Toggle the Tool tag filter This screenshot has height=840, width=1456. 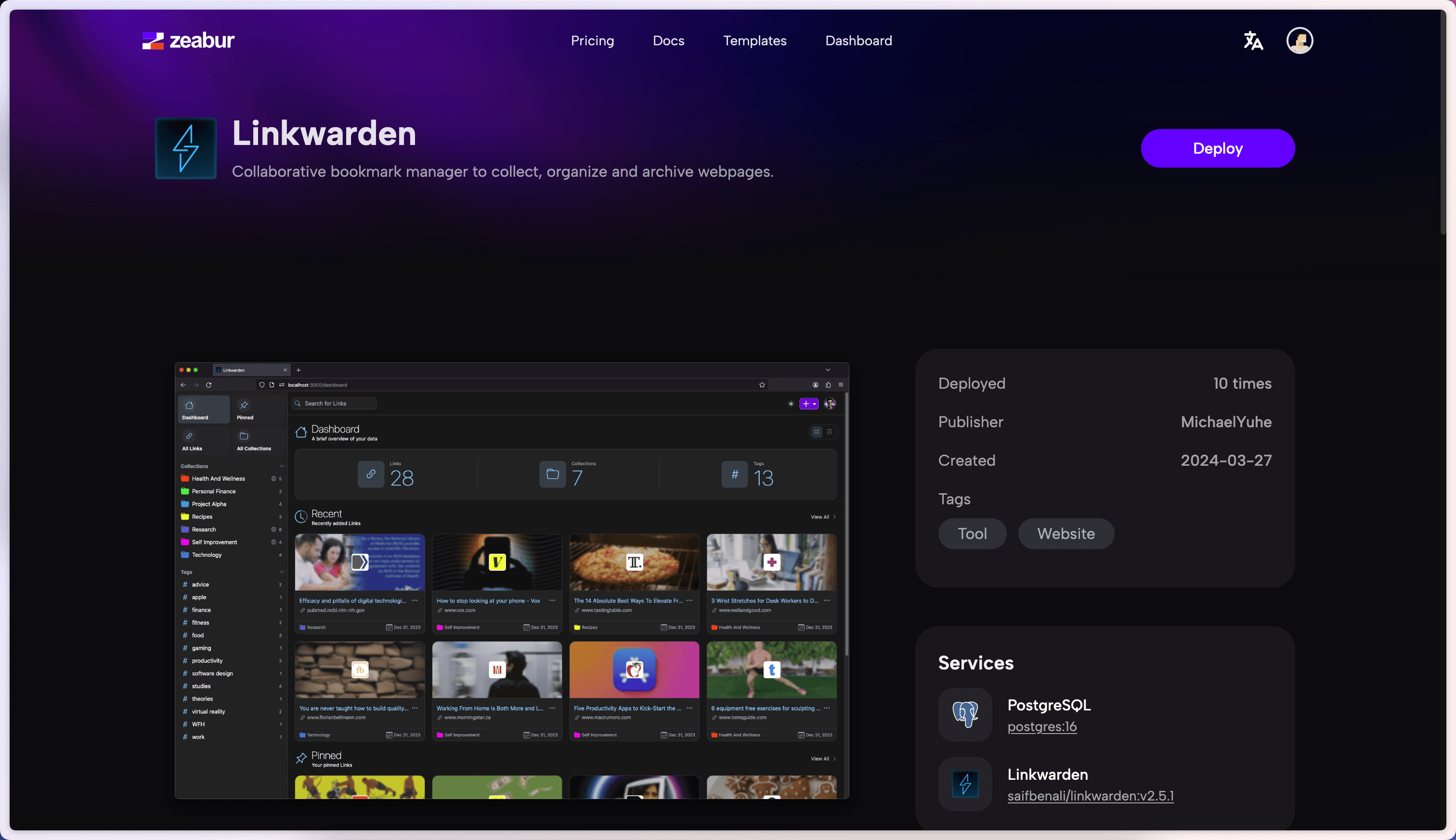point(972,533)
